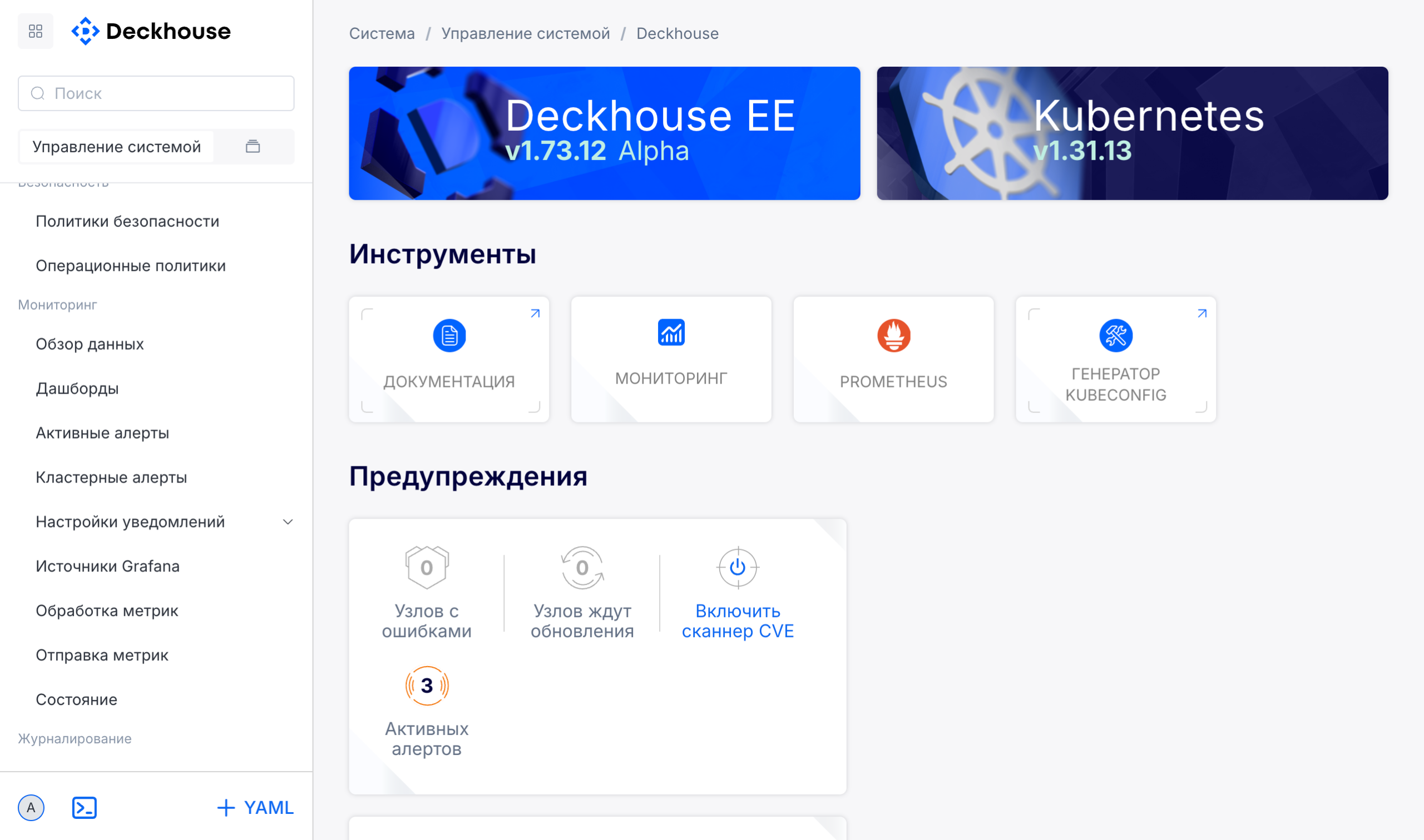Click the Deckhouse logo

[x=151, y=31]
